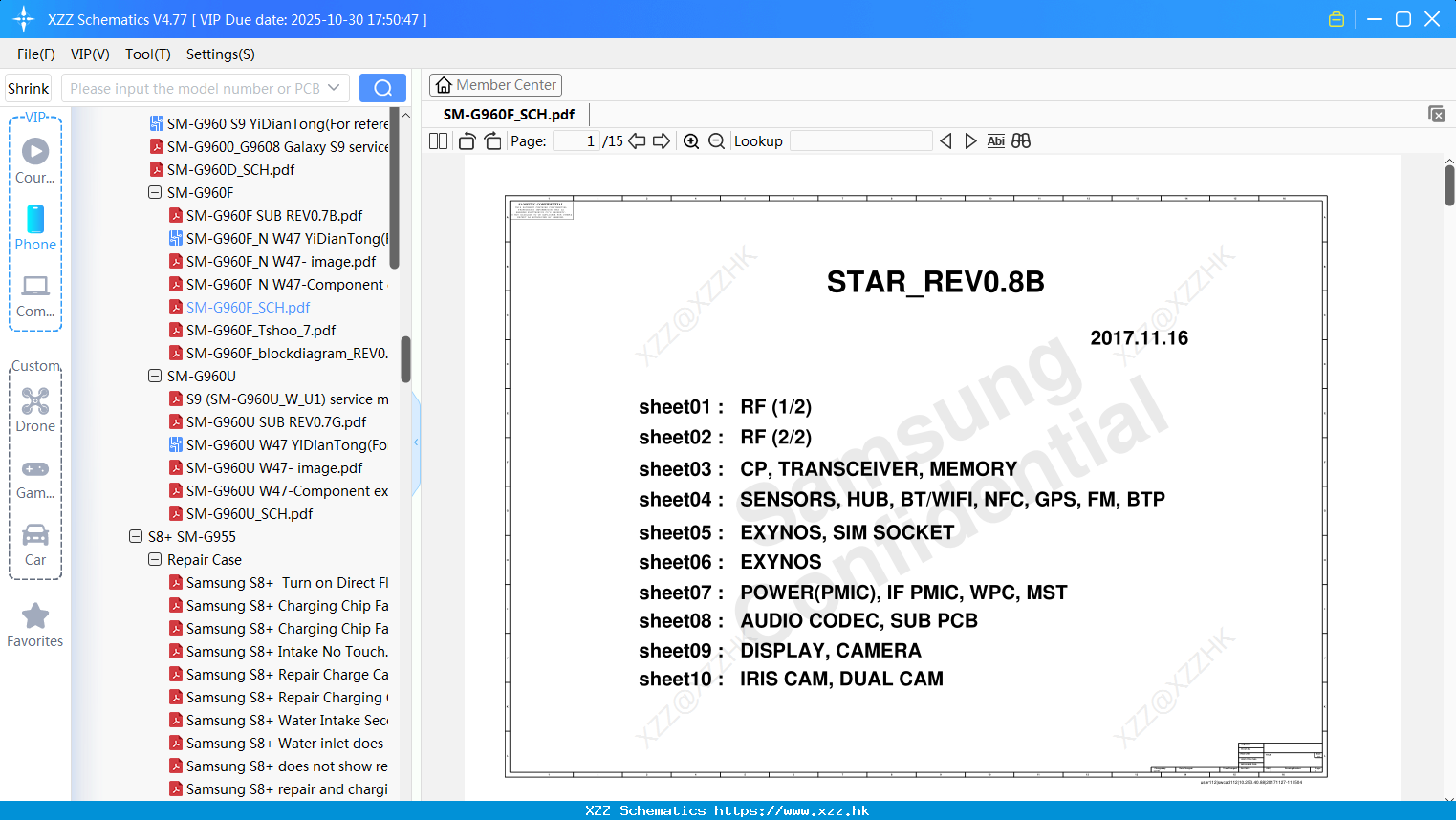Click the page number field
Viewport: 1456px width, 820px height.
click(x=576, y=140)
